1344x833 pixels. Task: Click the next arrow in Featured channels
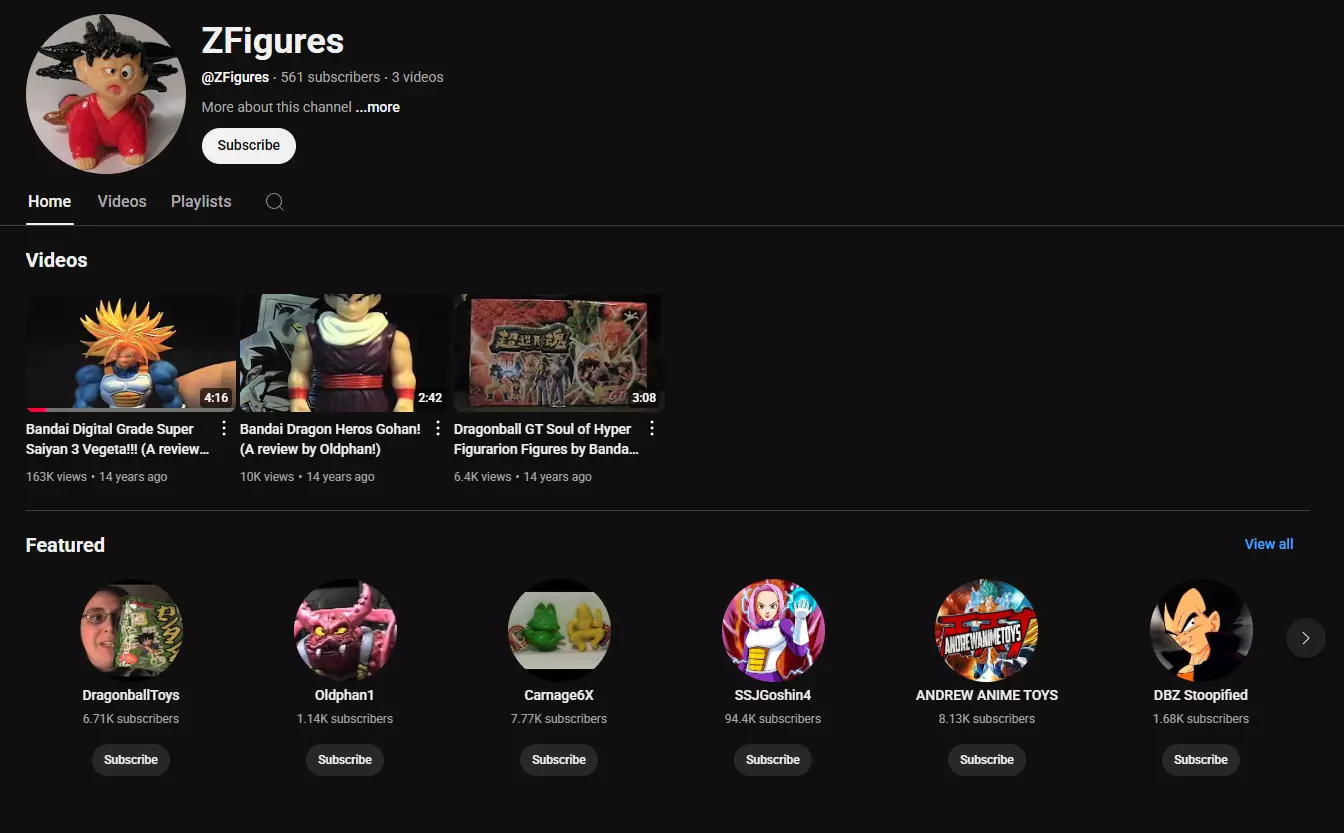[1305, 638]
